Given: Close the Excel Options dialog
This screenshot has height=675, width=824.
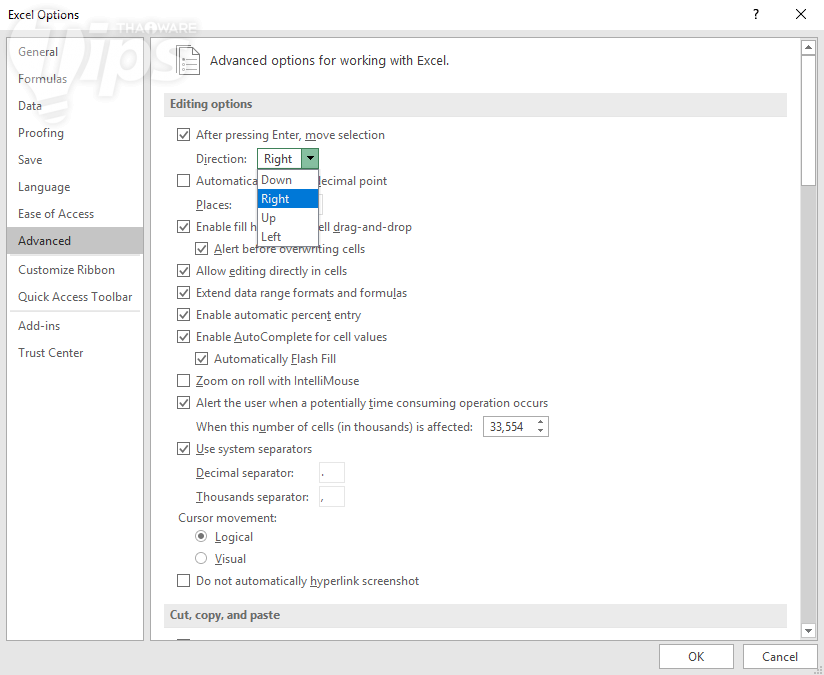Looking at the screenshot, I should [x=801, y=14].
